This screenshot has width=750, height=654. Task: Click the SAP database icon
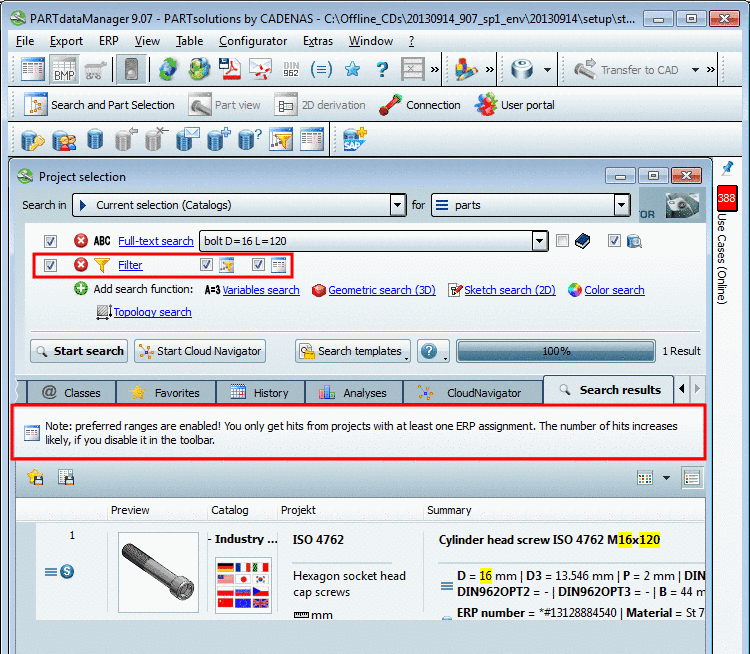tap(355, 139)
